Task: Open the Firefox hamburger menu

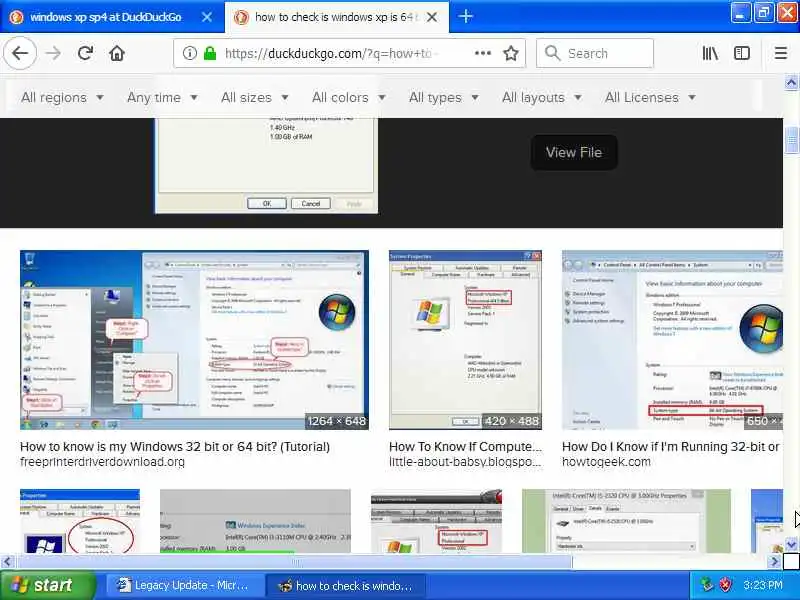Action: pos(781,53)
